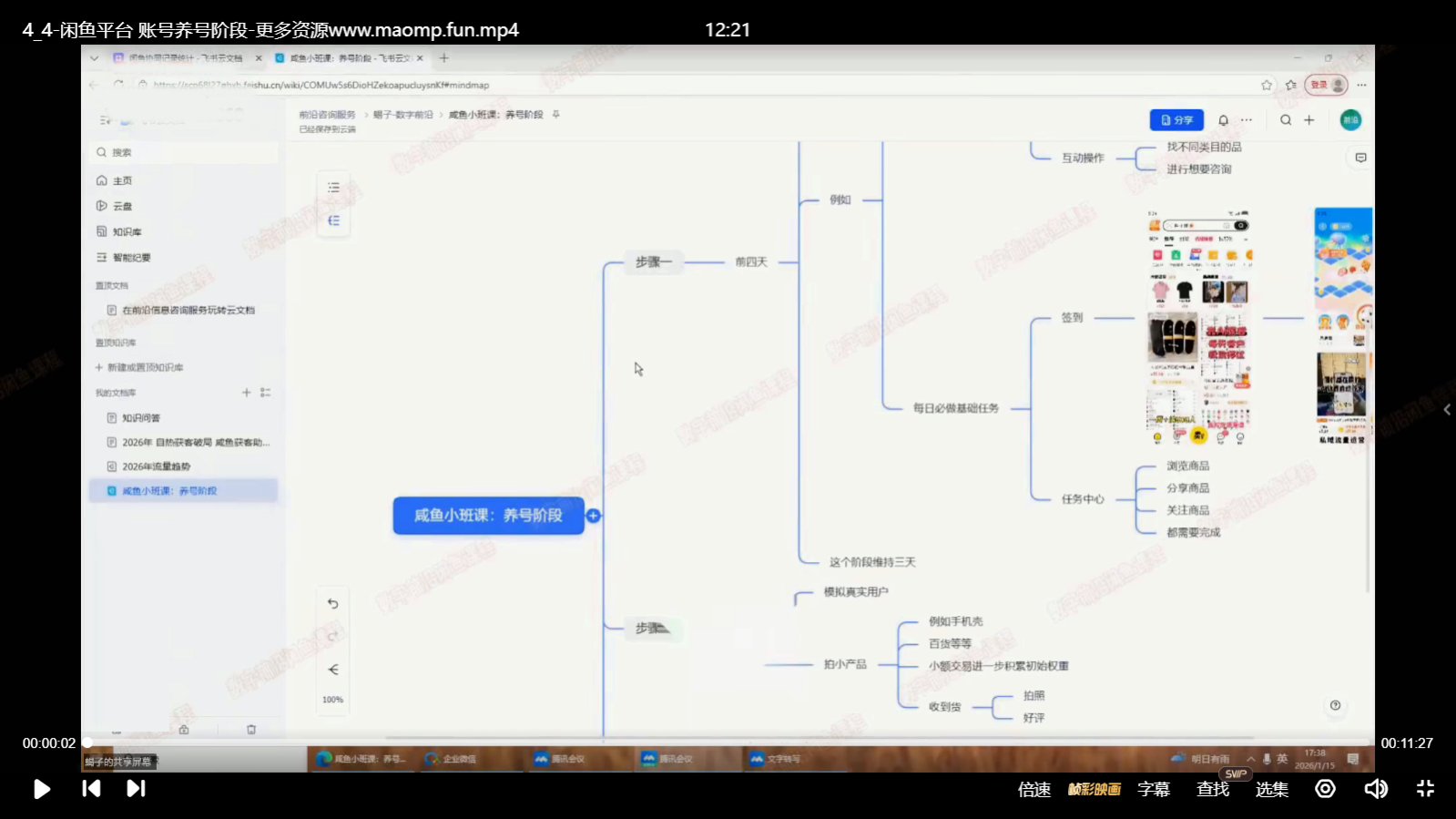Open the document outline list icon

(x=333, y=188)
